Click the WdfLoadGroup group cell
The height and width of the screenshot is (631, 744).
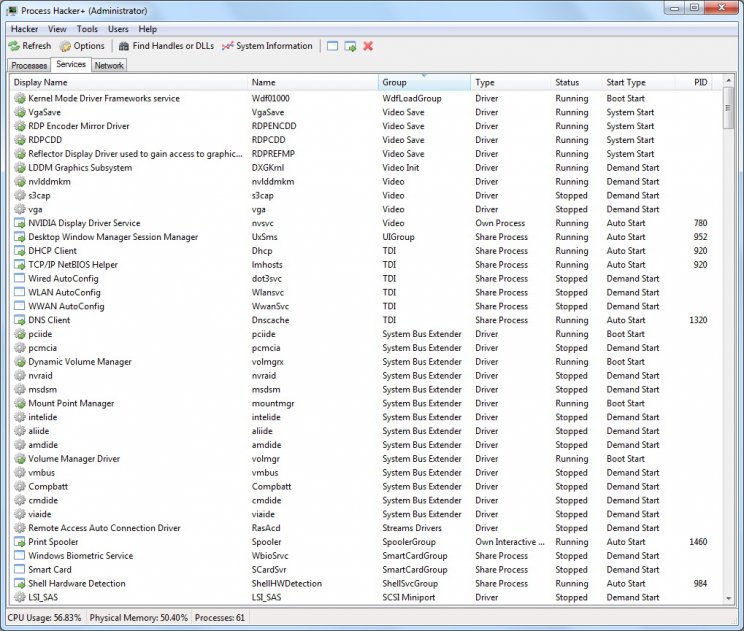point(412,98)
